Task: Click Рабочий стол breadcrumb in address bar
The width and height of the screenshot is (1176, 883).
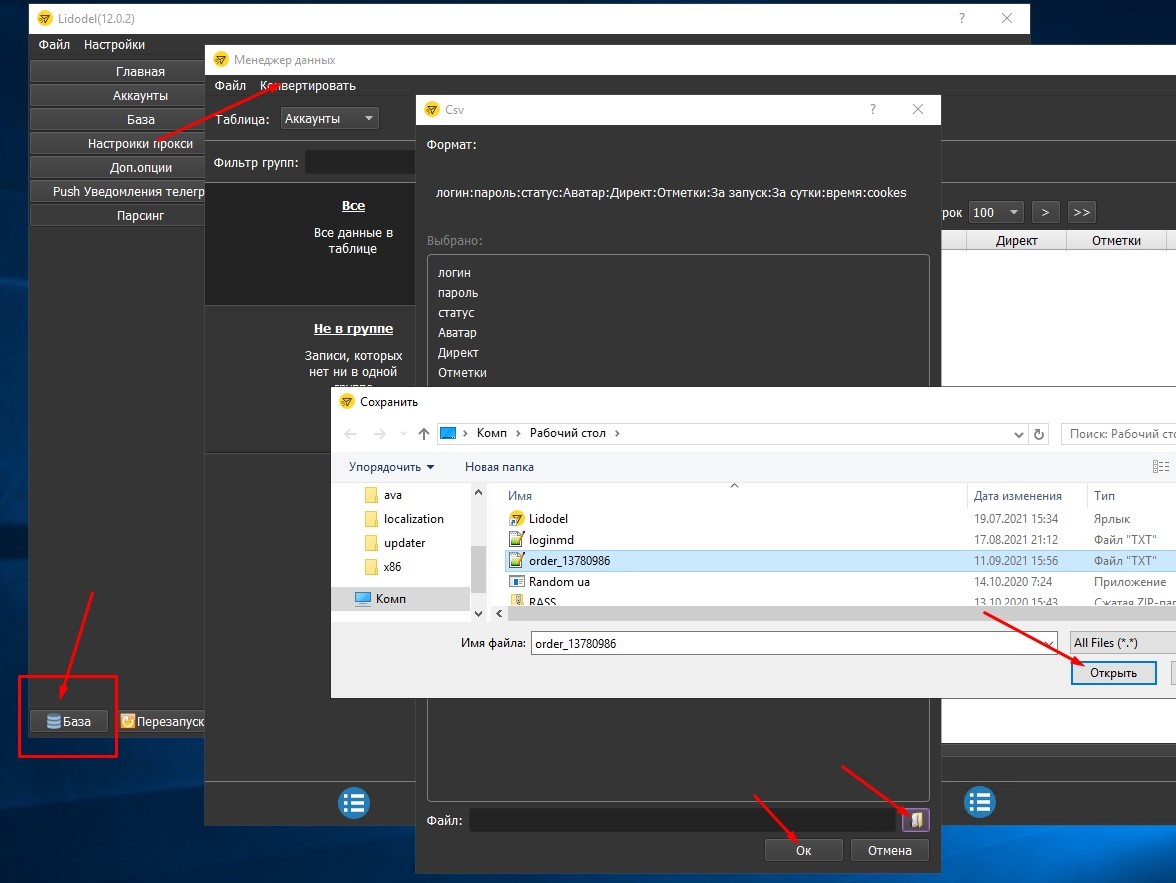Action: (x=567, y=433)
